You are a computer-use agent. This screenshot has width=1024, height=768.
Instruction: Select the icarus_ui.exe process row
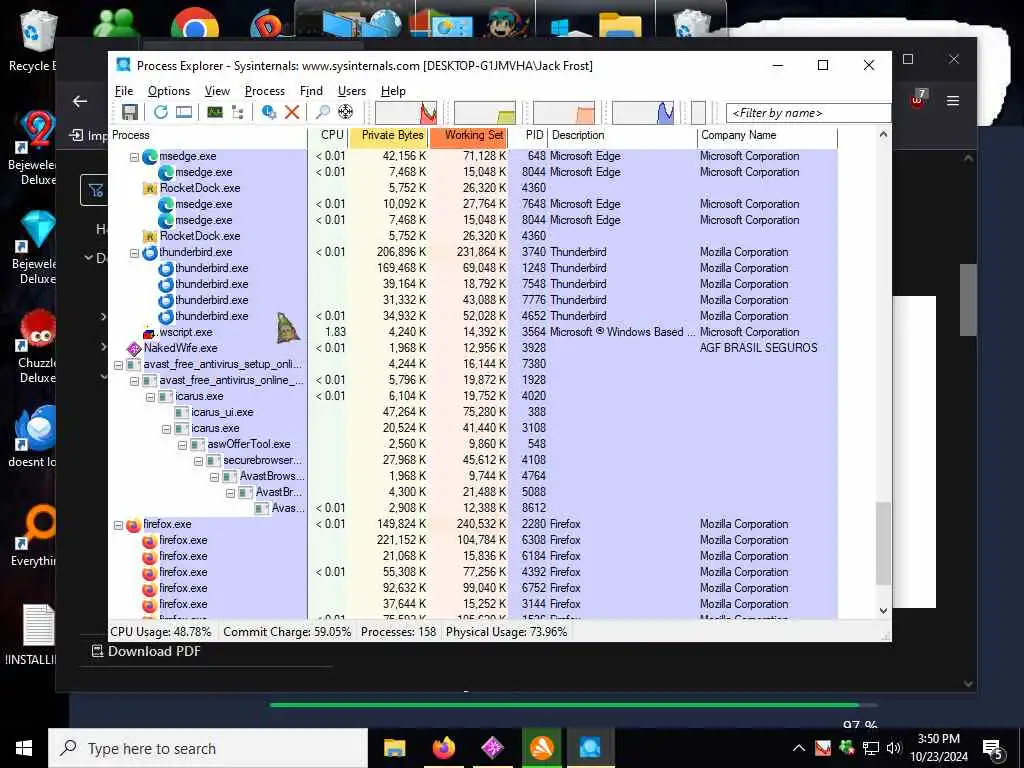click(x=472, y=413)
